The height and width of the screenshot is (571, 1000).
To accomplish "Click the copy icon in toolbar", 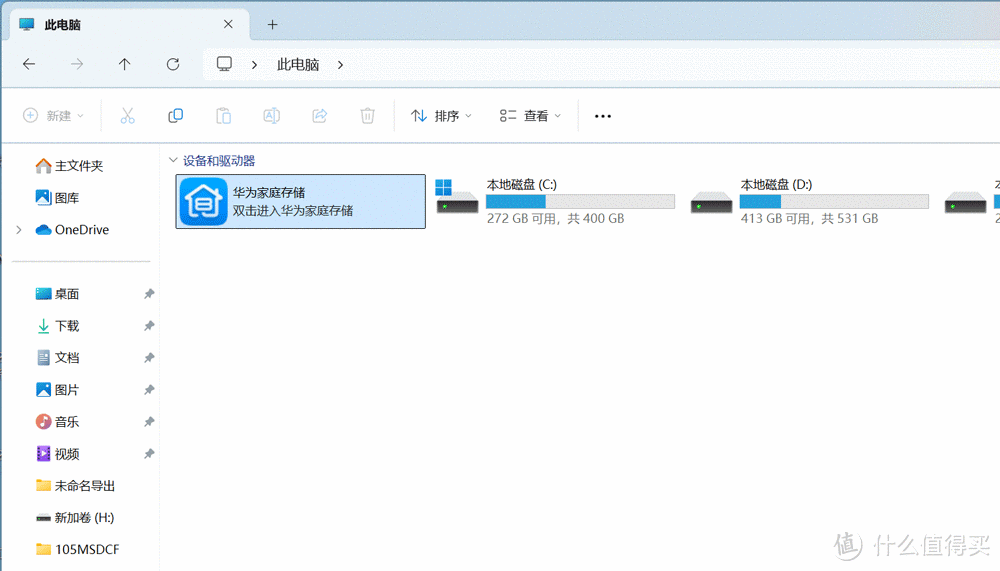I will click(x=175, y=115).
